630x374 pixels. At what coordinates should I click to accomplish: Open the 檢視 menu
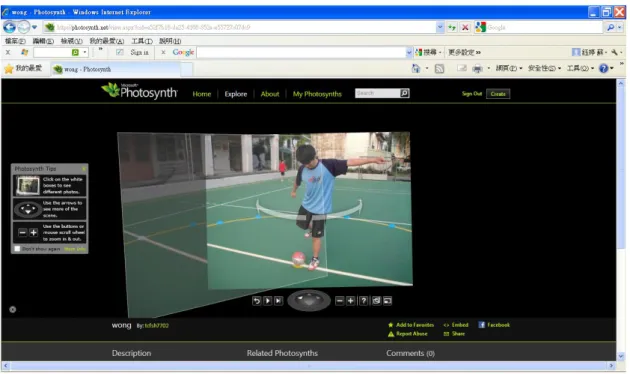pyautogui.click(x=72, y=41)
